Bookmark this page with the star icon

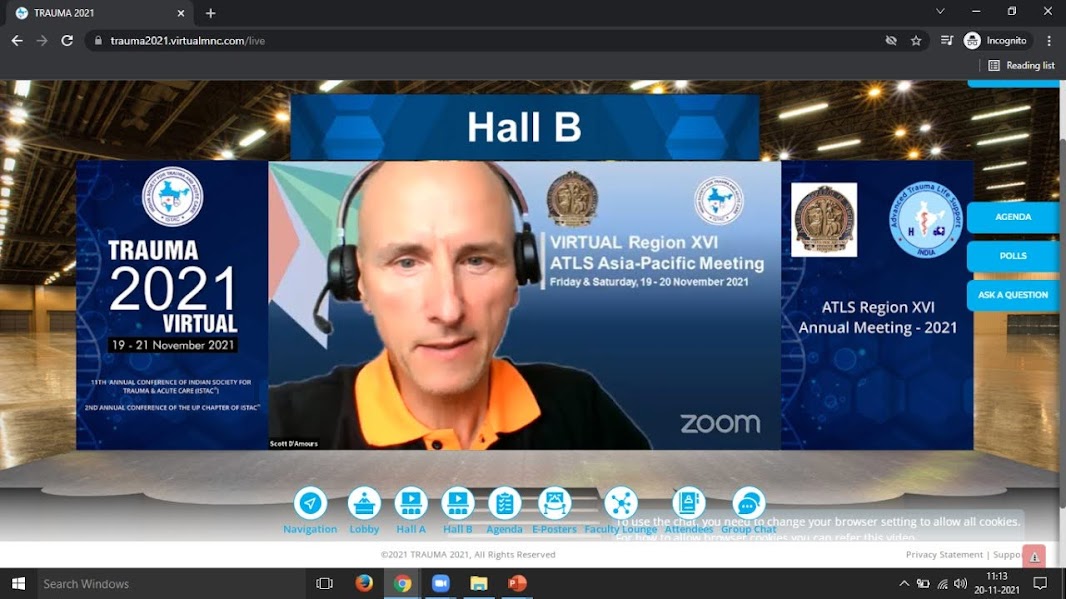point(916,41)
